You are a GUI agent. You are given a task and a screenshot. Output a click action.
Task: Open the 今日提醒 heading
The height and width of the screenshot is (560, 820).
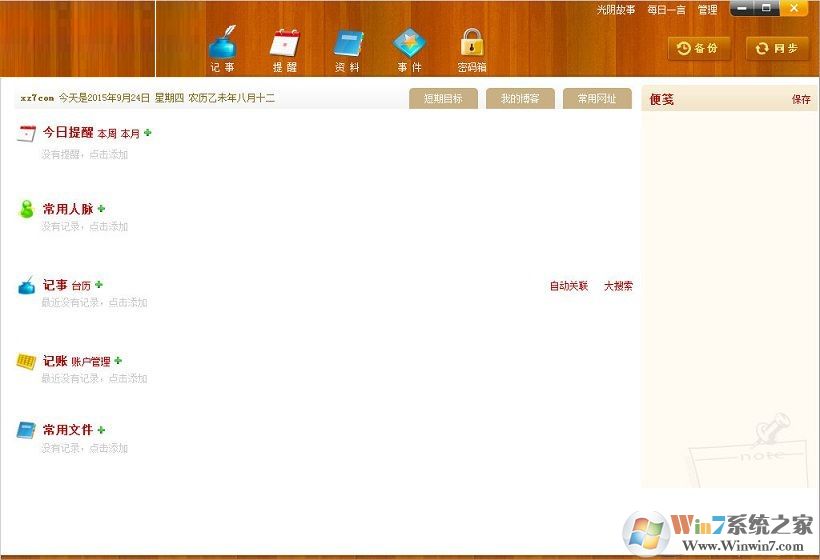click(68, 132)
